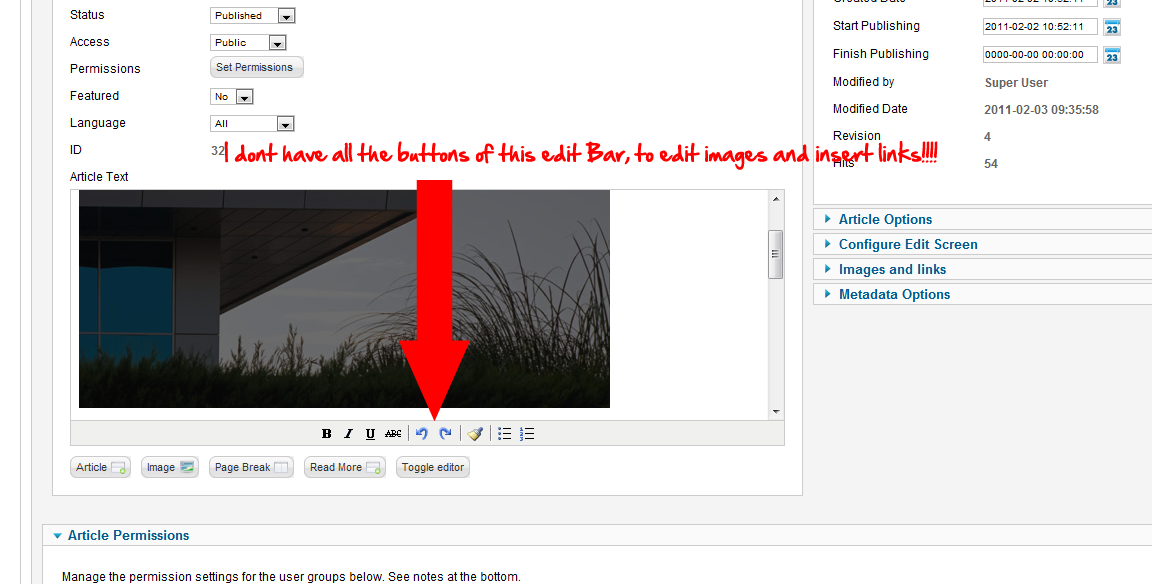Viewport: 1152px width, 584px height.
Task: Open the Featured dropdown showing No
Action: [x=231, y=96]
